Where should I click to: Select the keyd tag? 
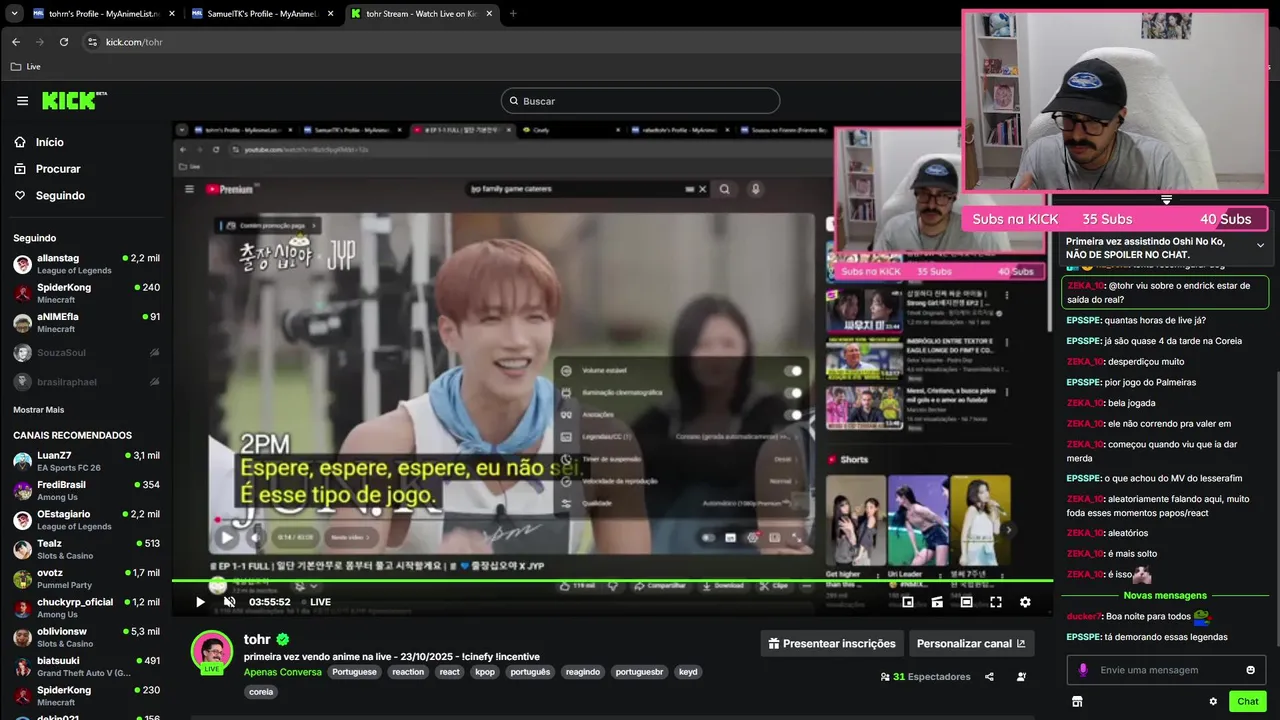688,672
